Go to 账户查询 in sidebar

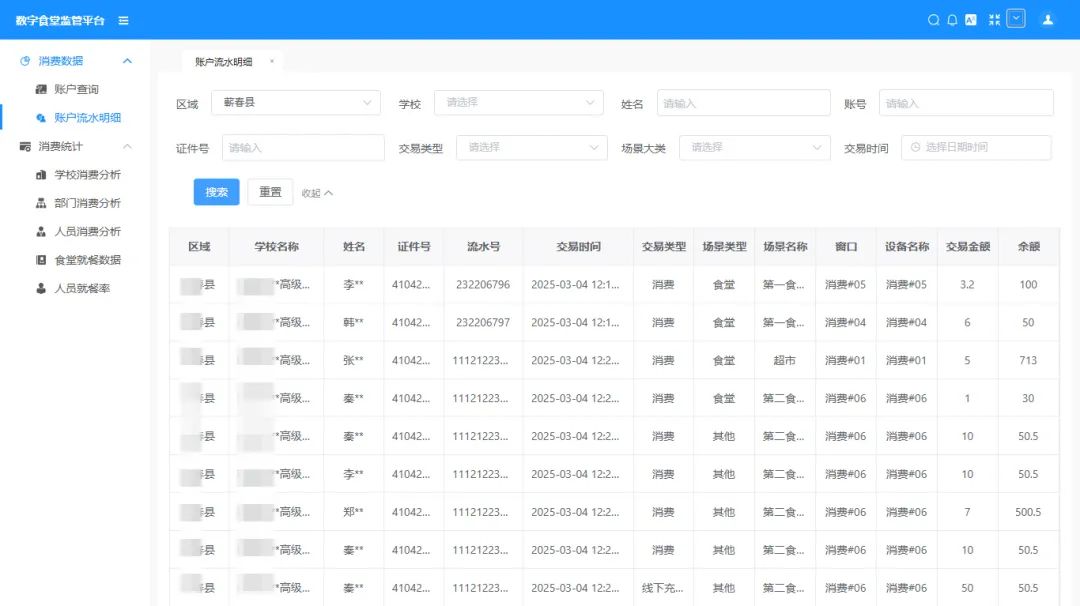coord(76,89)
